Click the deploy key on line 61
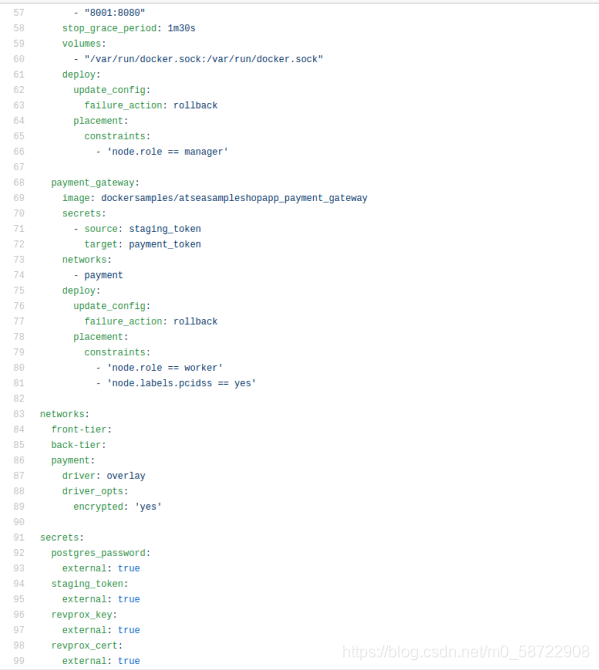599x670 pixels. pos(79,75)
